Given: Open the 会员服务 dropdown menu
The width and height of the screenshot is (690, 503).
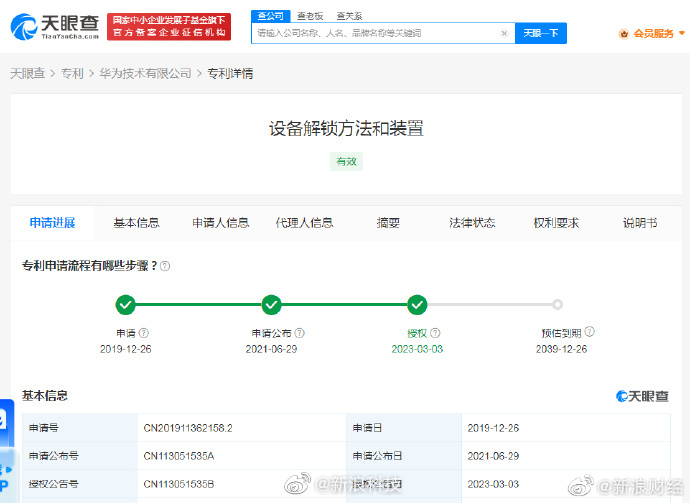Looking at the screenshot, I should point(657,33).
